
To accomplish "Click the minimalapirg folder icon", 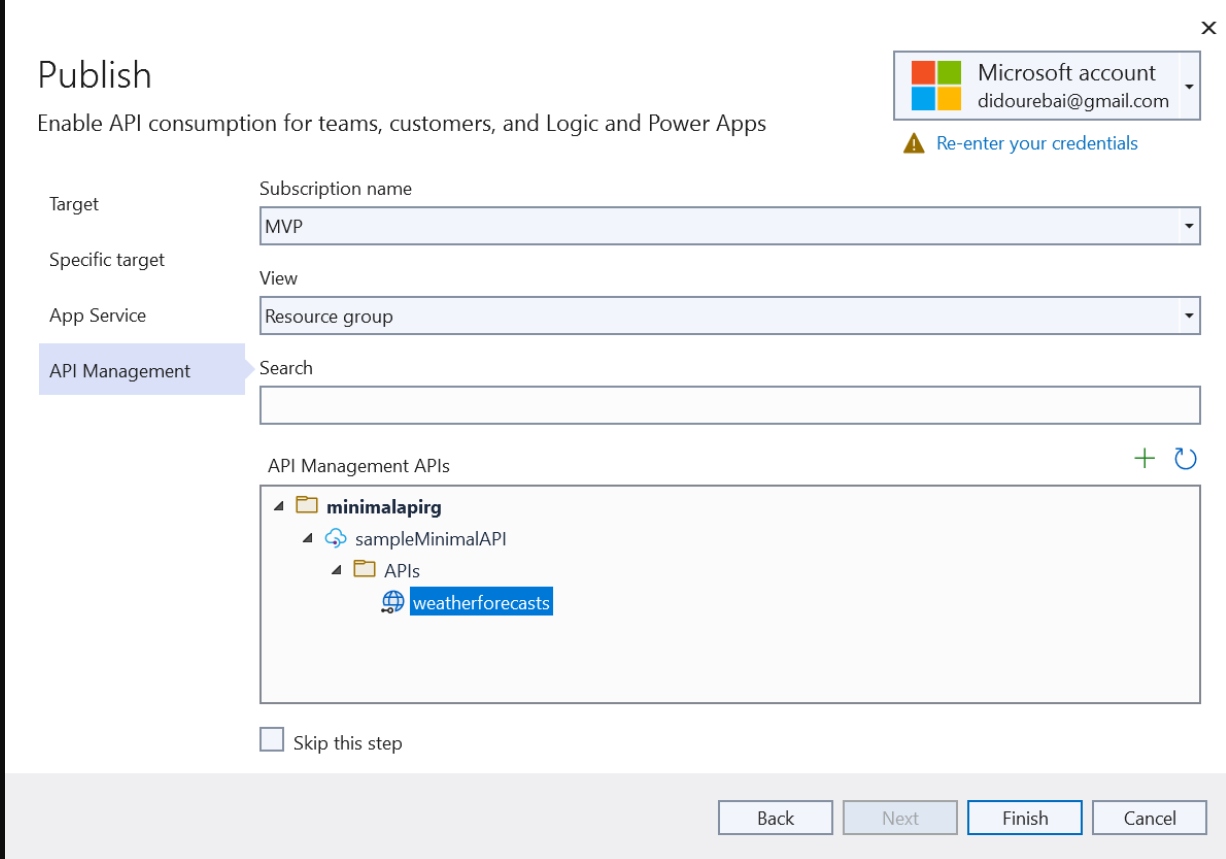I will (x=307, y=507).
